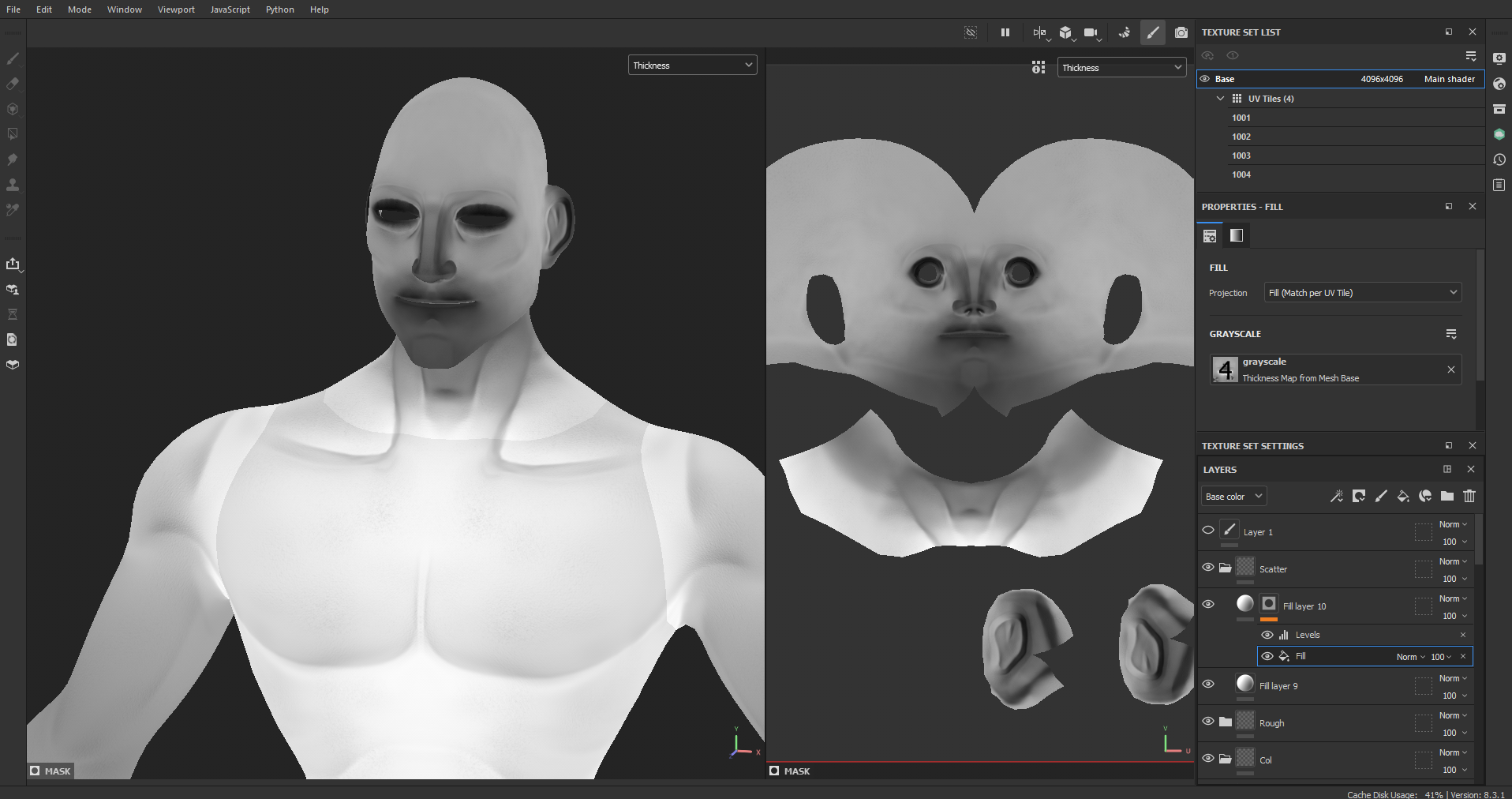Select UV tile 1003 in the Texture Set List

(x=1241, y=156)
